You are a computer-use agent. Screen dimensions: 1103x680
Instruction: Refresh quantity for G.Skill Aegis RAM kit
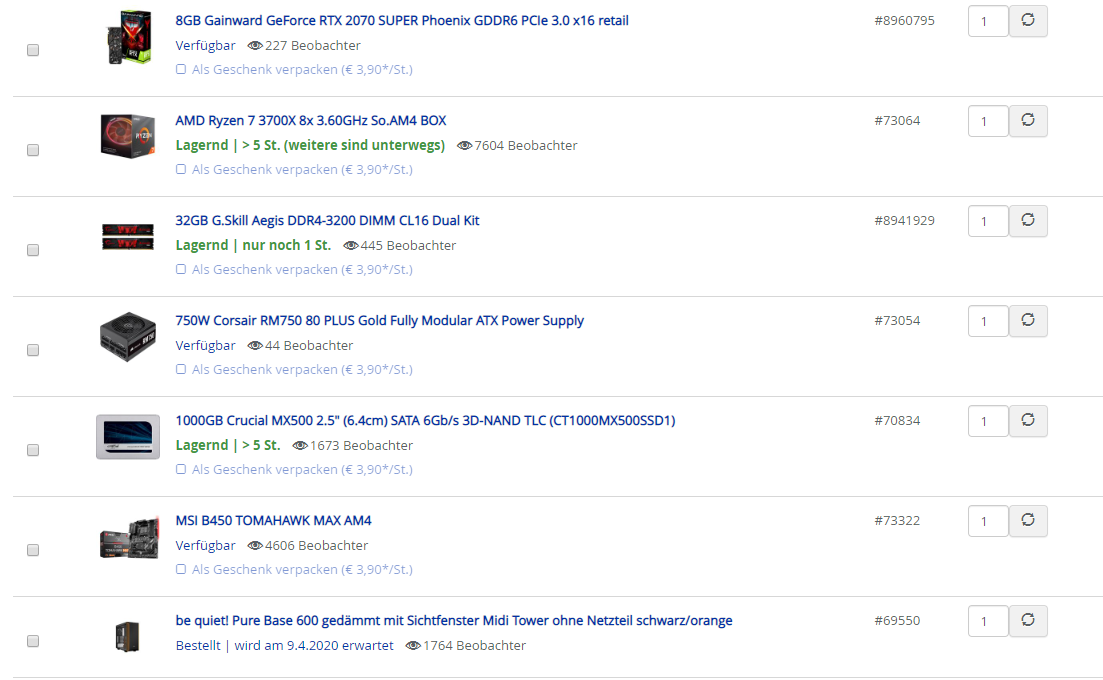coord(1028,221)
